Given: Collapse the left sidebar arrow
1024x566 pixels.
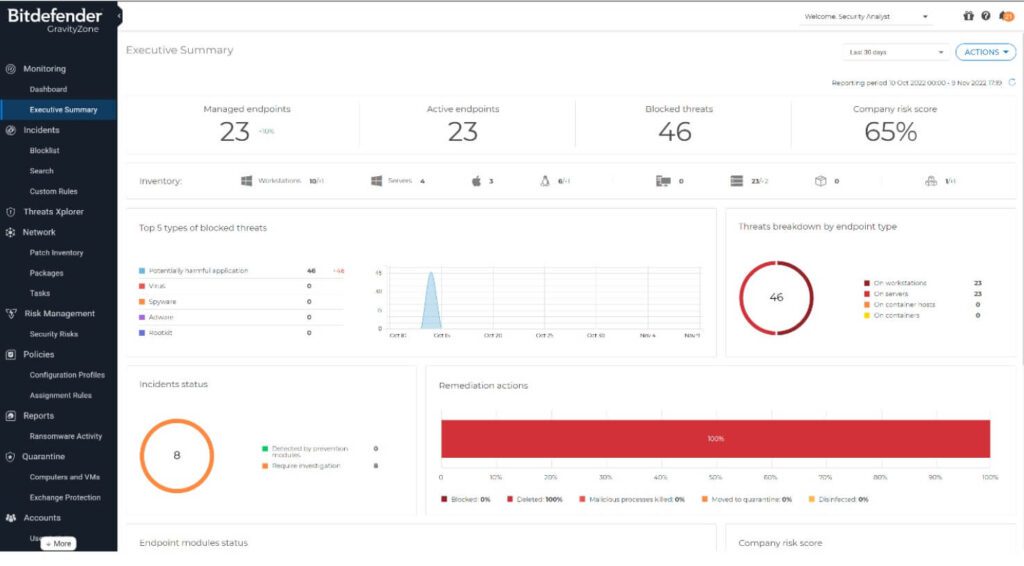Looking at the screenshot, I should pyautogui.click(x=119, y=16).
